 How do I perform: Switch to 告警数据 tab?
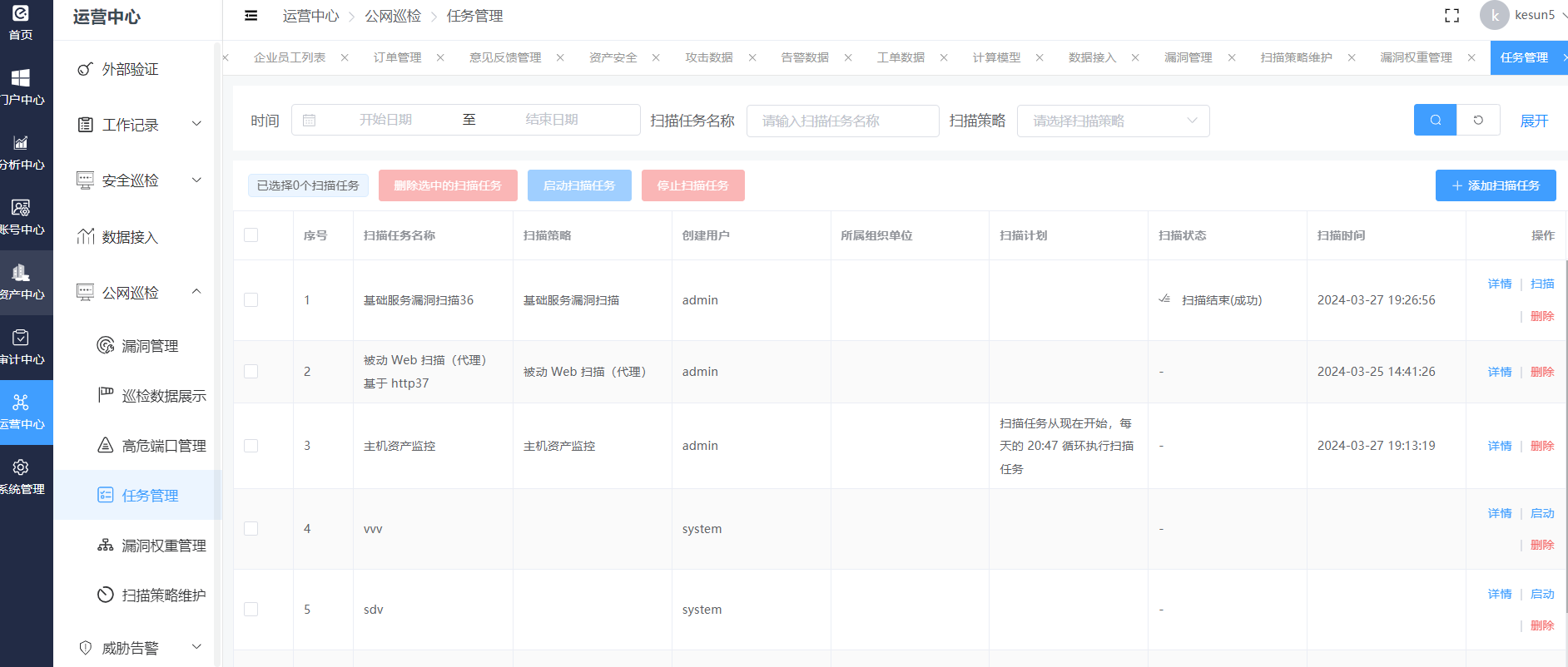click(805, 57)
